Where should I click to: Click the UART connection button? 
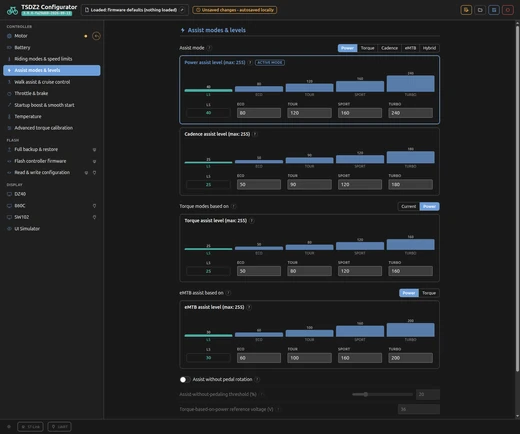[60, 427]
